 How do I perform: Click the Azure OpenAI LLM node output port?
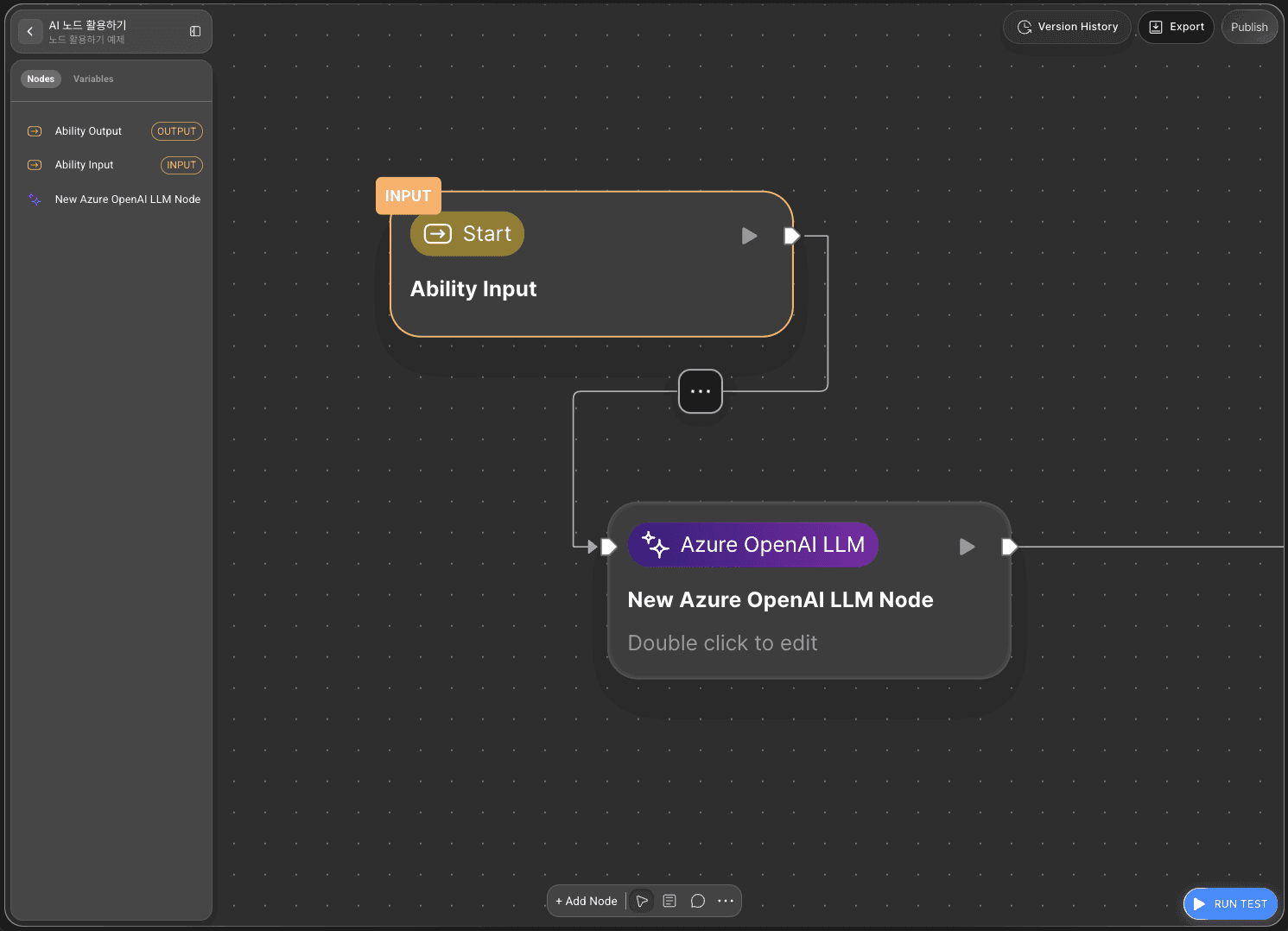click(x=1010, y=547)
